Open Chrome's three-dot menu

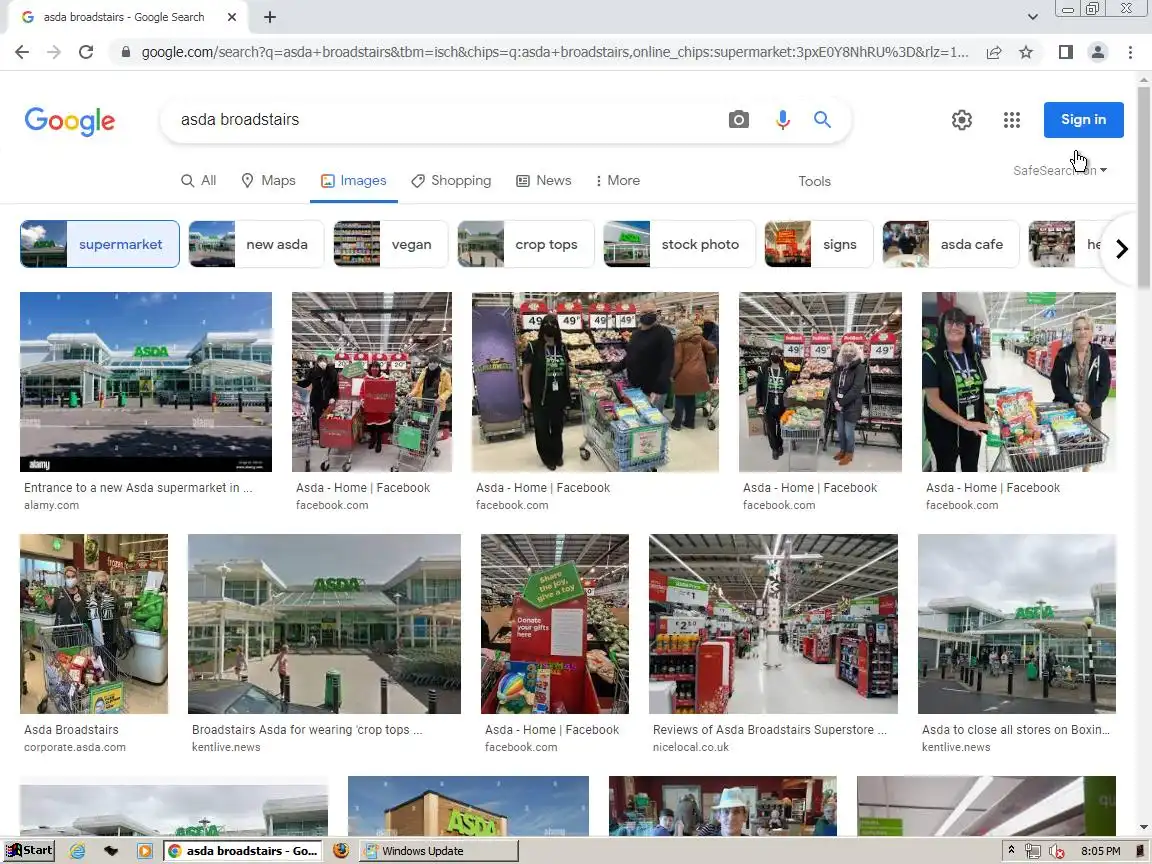(x=1130, y=52)
